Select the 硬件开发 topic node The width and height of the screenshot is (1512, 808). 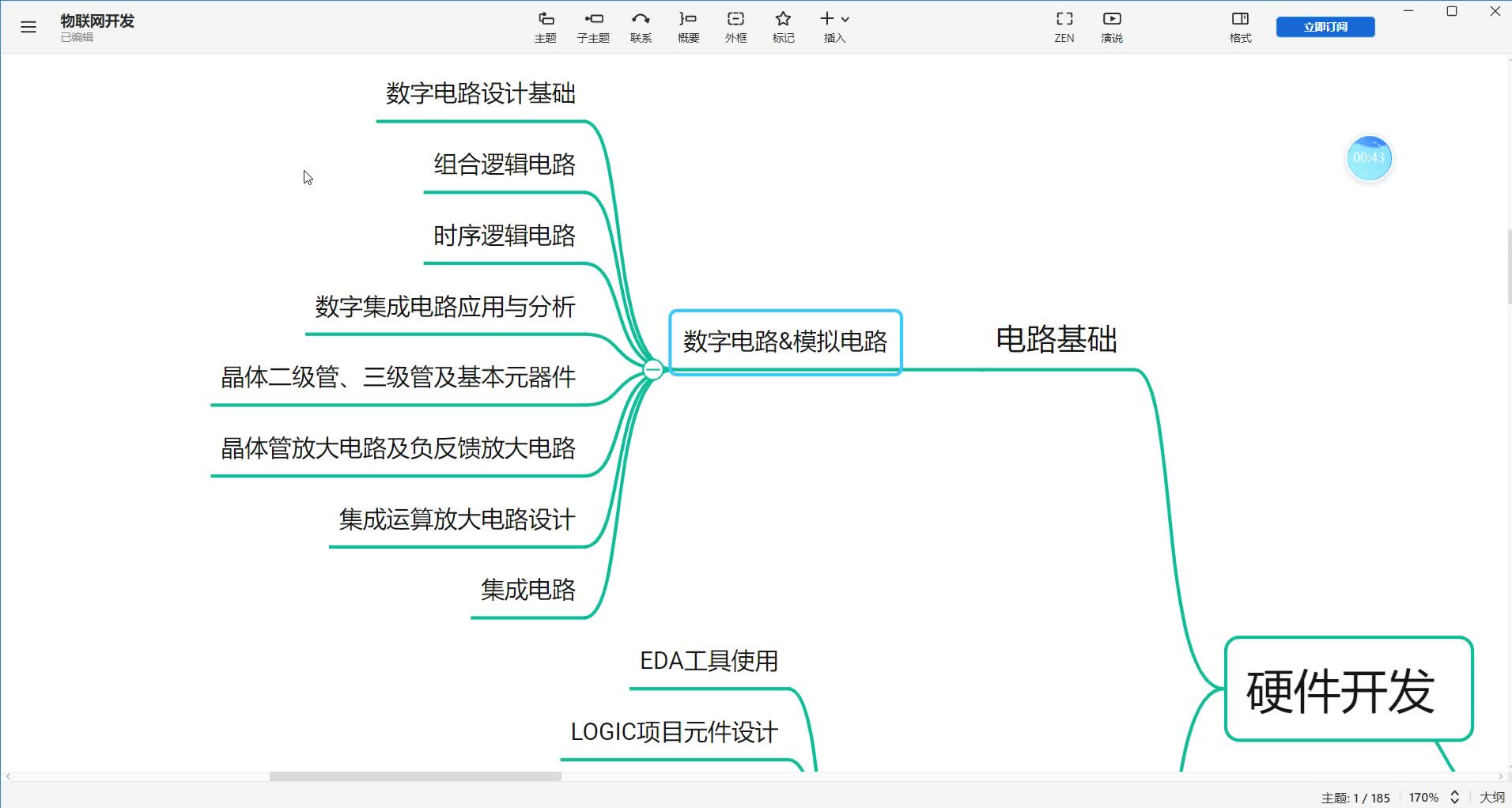click(x=1348, y=689)
